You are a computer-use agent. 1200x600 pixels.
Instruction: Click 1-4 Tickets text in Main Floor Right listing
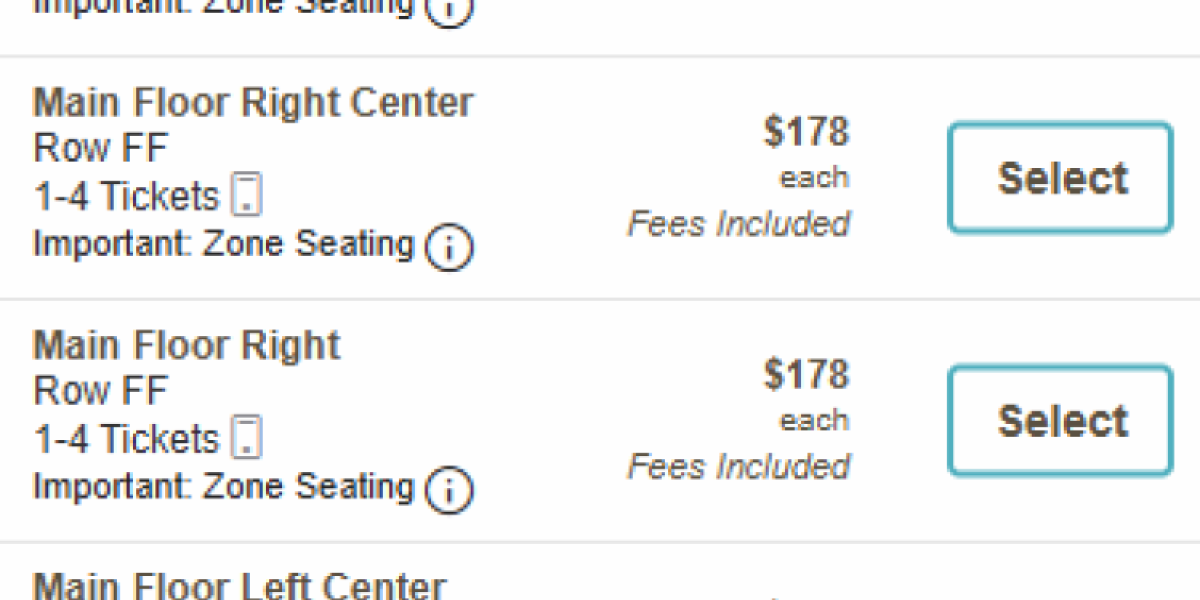(x=126, y=439)
